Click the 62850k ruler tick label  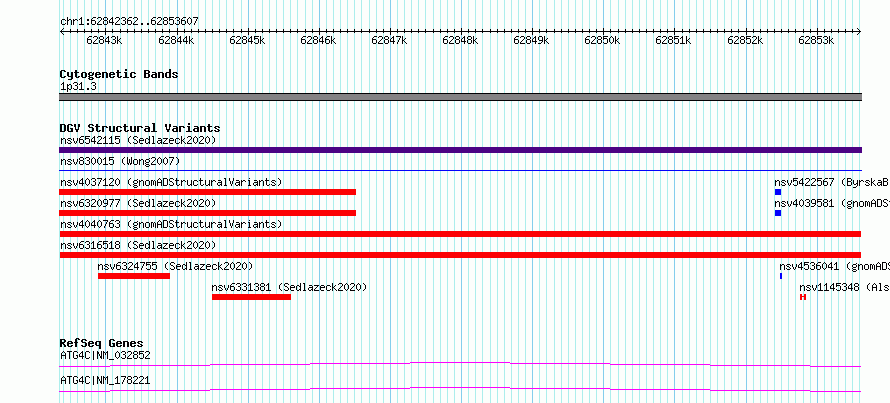tap(602, 40)
